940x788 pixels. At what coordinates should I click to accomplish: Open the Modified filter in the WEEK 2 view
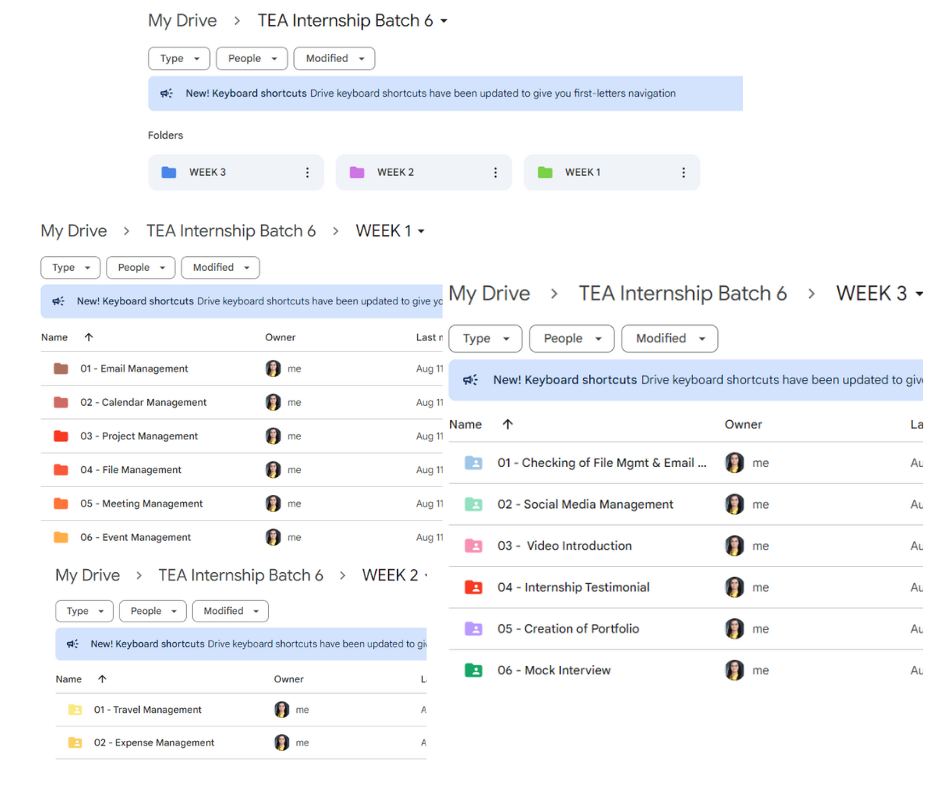coord(230,610)
